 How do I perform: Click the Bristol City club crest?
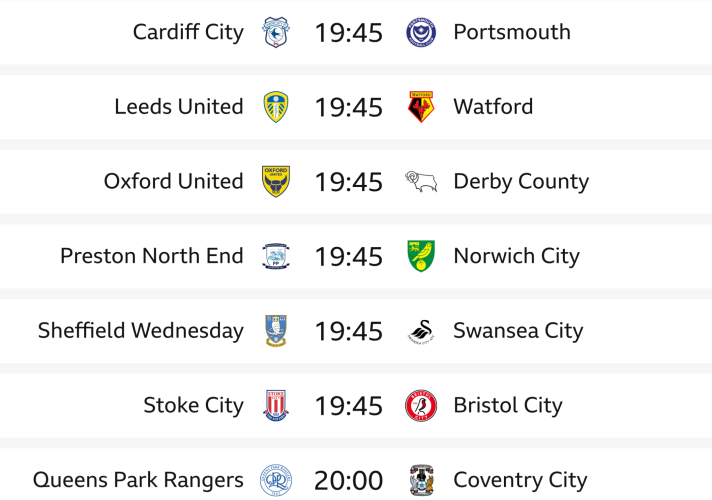click(x=421, y=405)
